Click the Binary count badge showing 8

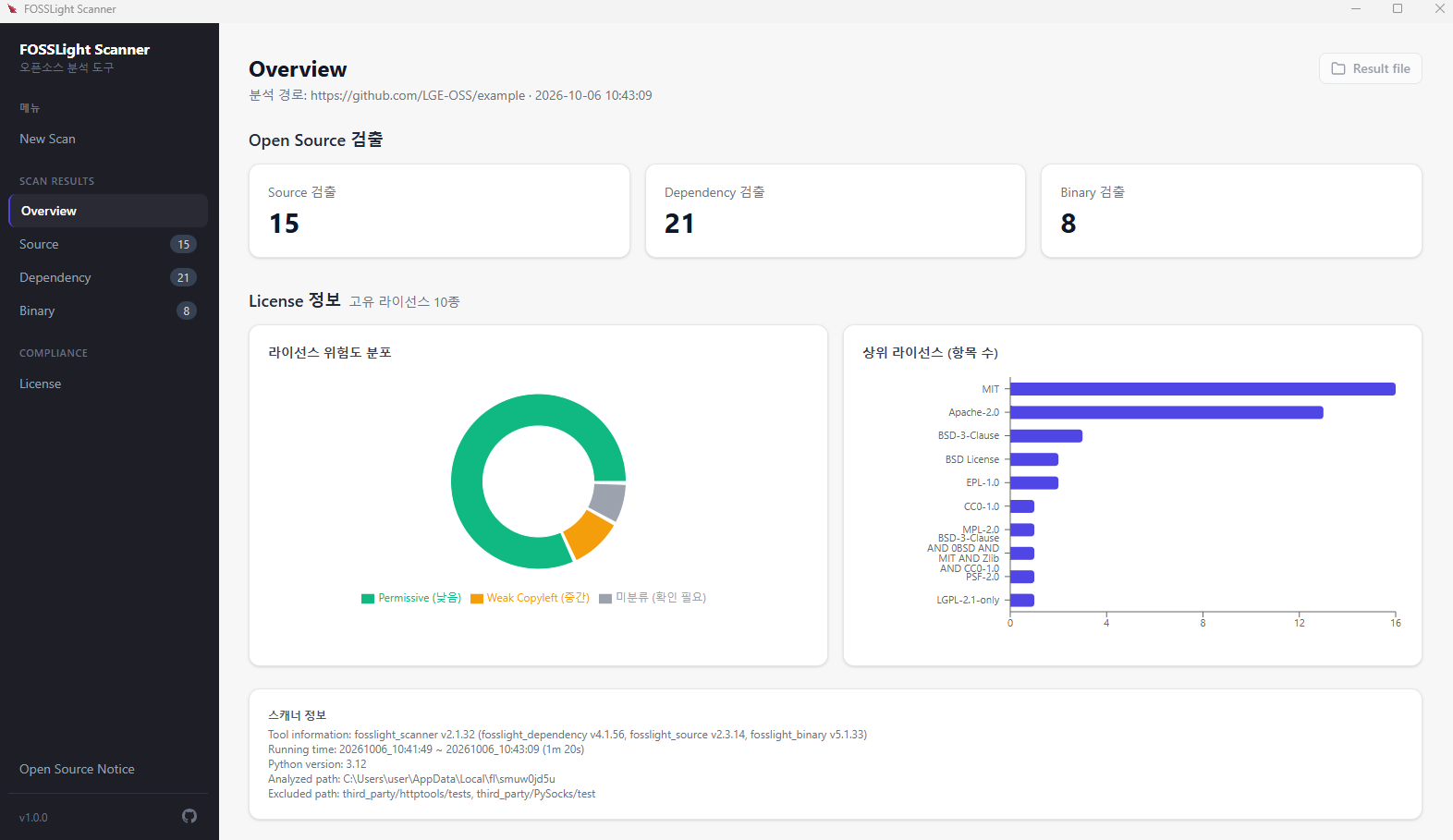click(x=187, y=310)
